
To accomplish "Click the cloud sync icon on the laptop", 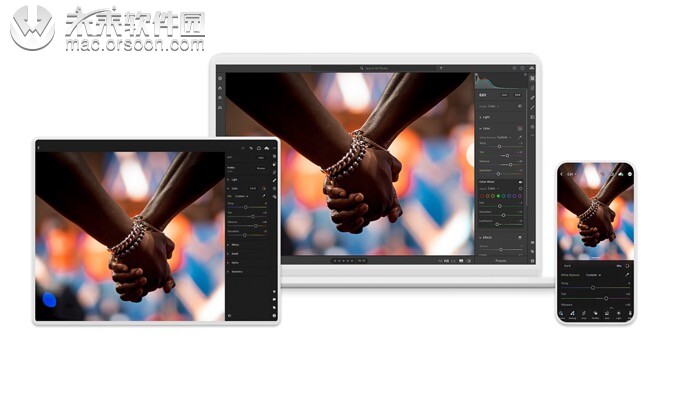I will click(532, 68).
